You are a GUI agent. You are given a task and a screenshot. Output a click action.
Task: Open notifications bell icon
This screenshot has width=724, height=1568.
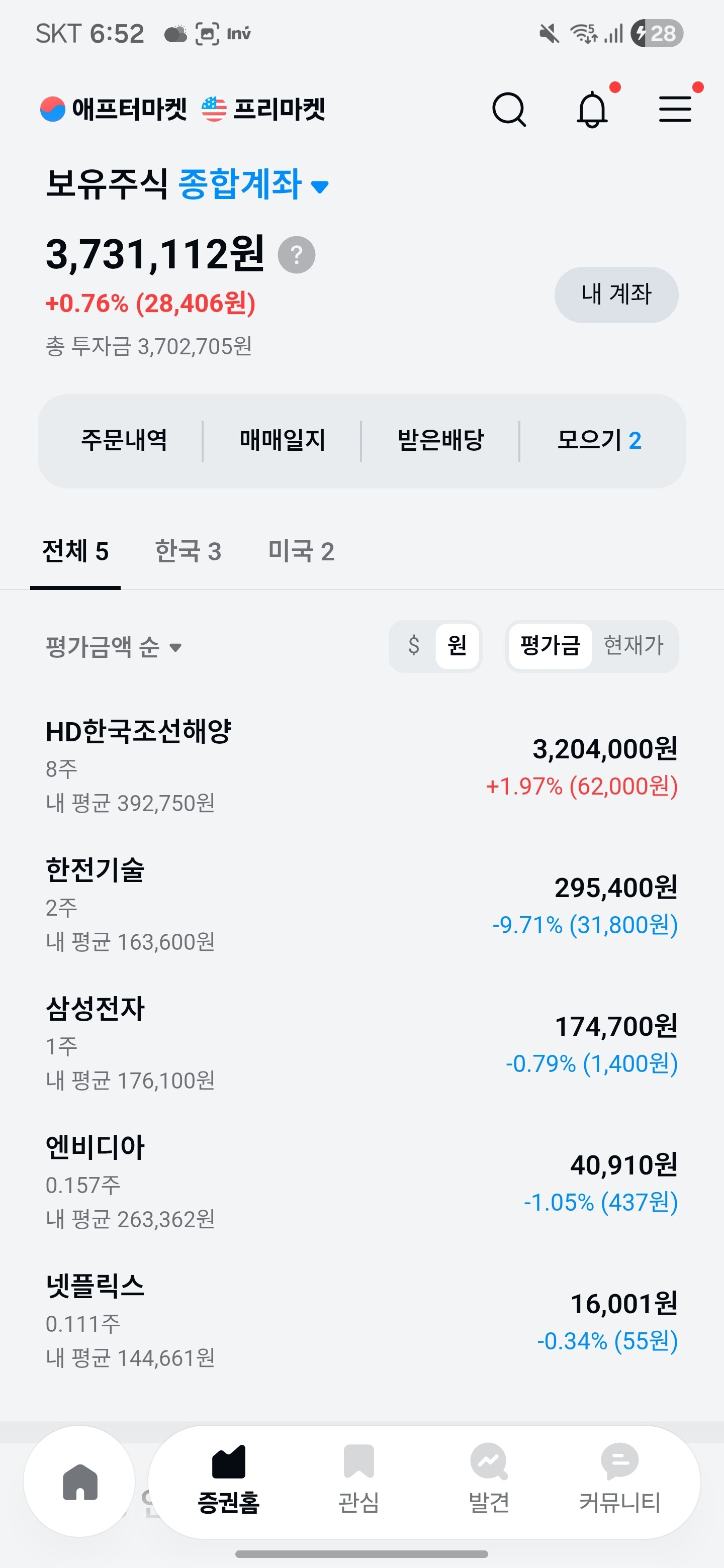point(592,110)
